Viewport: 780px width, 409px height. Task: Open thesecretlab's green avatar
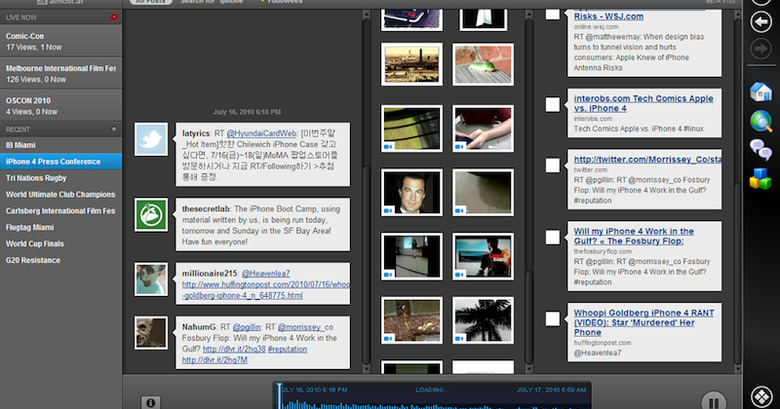point(151,214)
